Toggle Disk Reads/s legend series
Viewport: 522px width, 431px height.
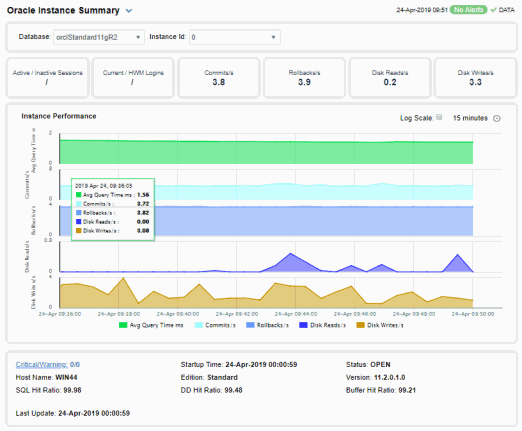[x=323, y=325]
